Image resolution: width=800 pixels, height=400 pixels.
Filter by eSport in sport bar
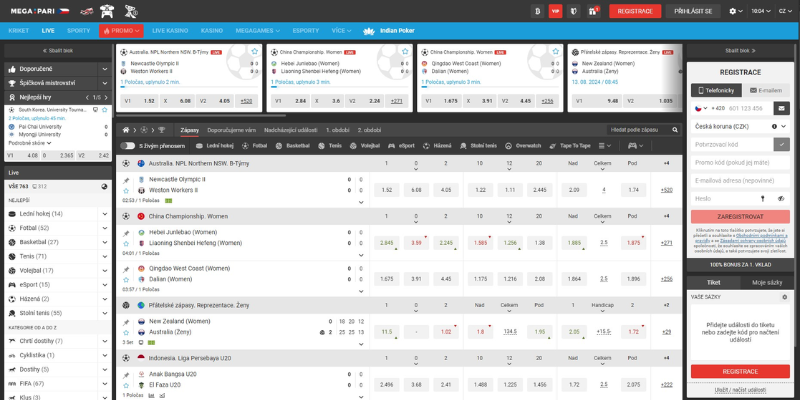click(401, 146)
